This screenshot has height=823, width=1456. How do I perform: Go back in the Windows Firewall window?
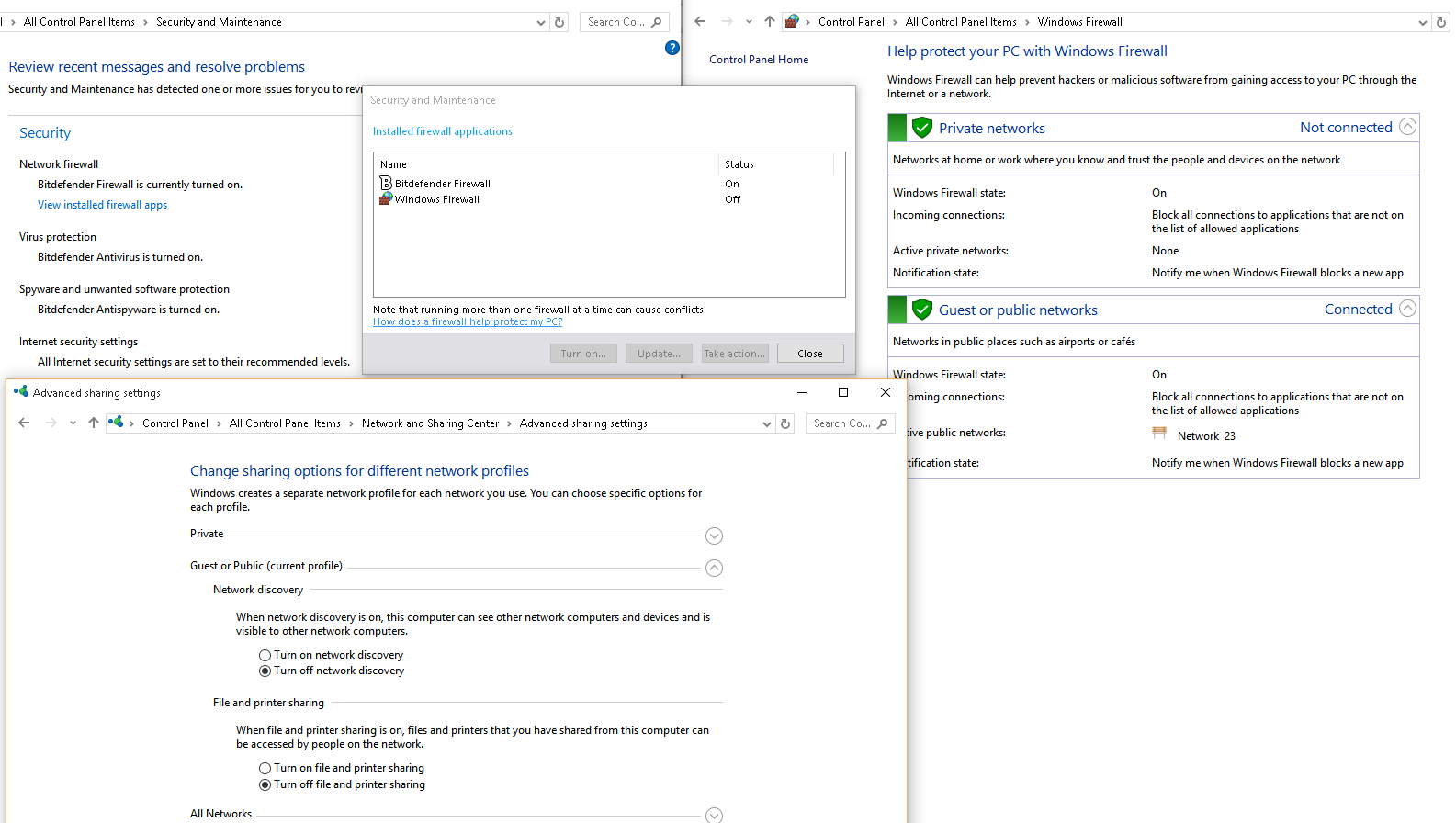coord(701,22)
